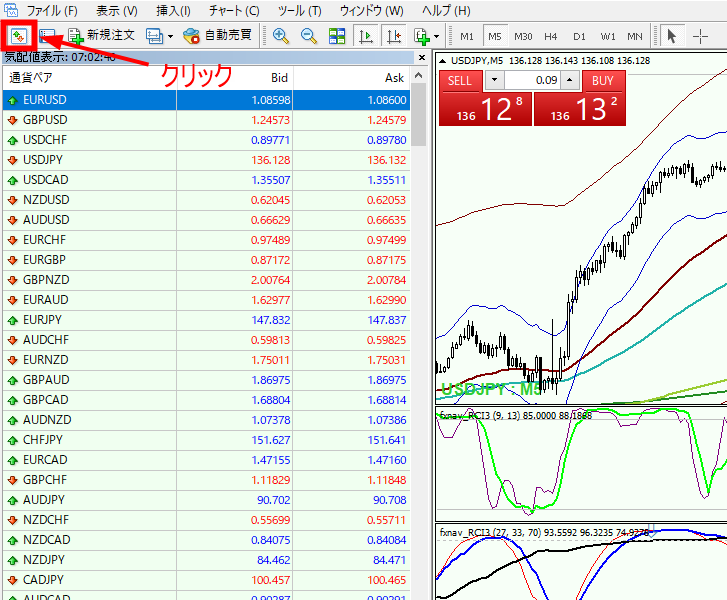
Task: Select the arrow cursor tool
Action: (x=671, y=36)
